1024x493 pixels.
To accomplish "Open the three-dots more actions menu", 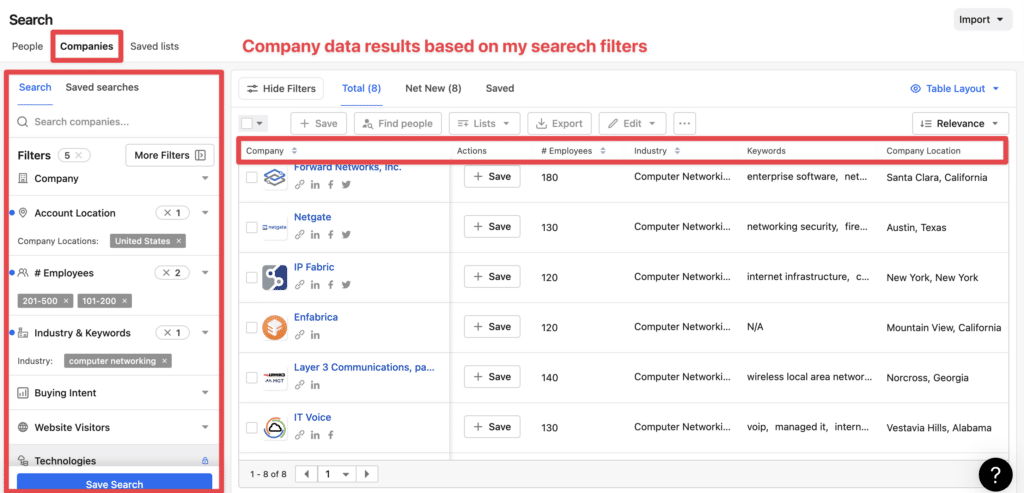I will pyautogui.click(x=684, y=123).
